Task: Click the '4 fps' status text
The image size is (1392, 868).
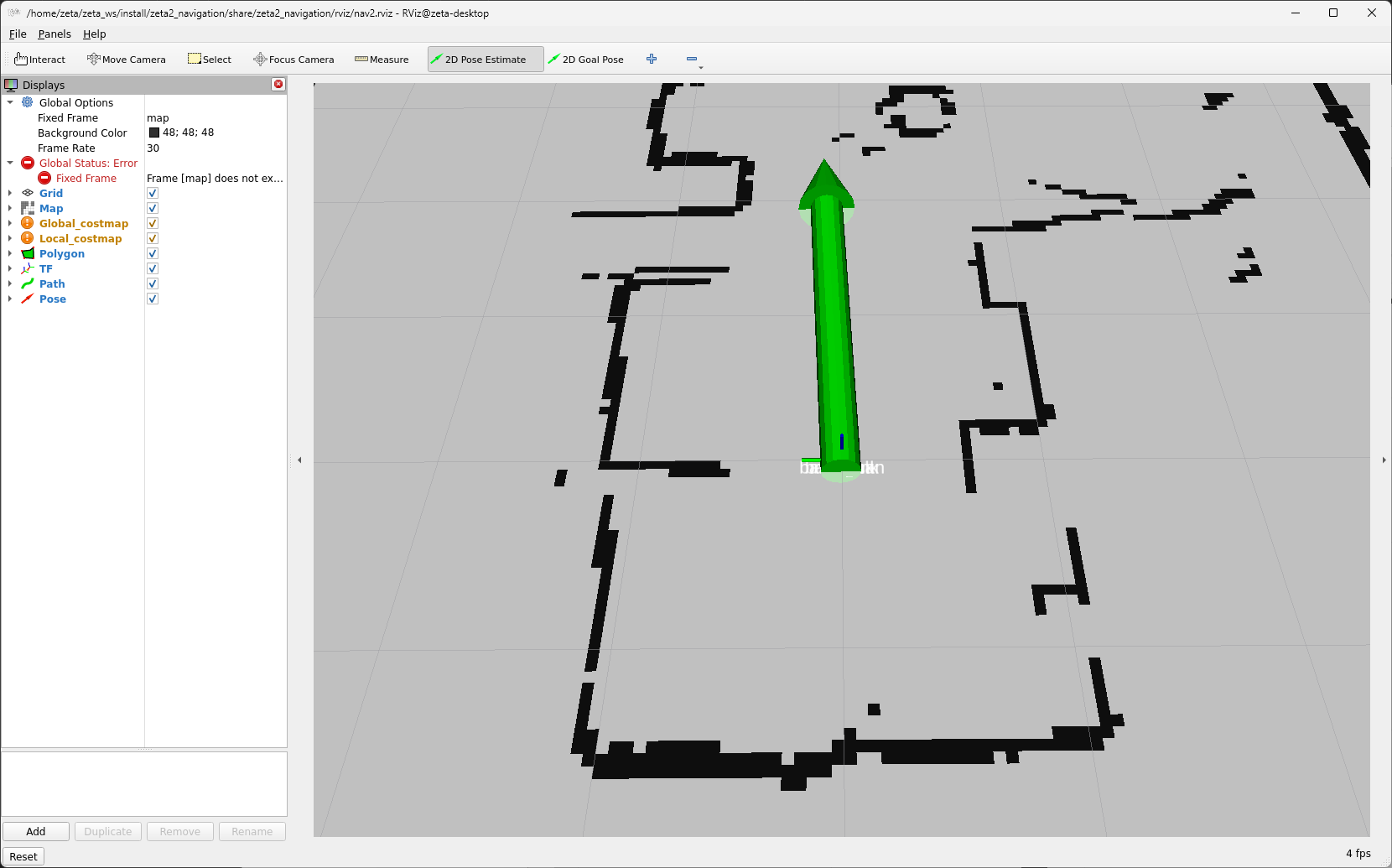Action: click(1358, 853)
